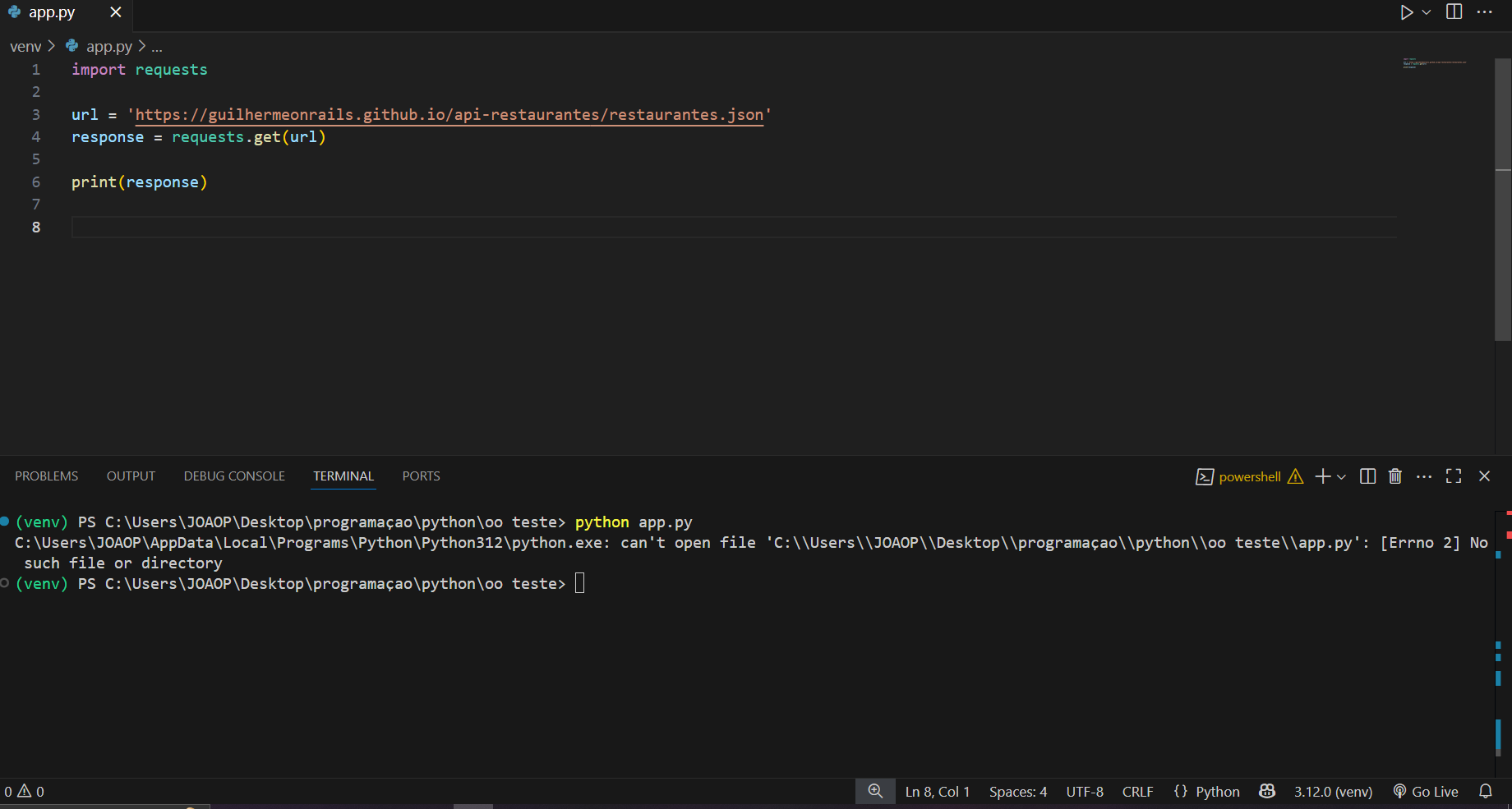The height and width of the screenshot is (809, 1512).
Task: Click the app.py breadcrumb item
Action: [108, 47]
